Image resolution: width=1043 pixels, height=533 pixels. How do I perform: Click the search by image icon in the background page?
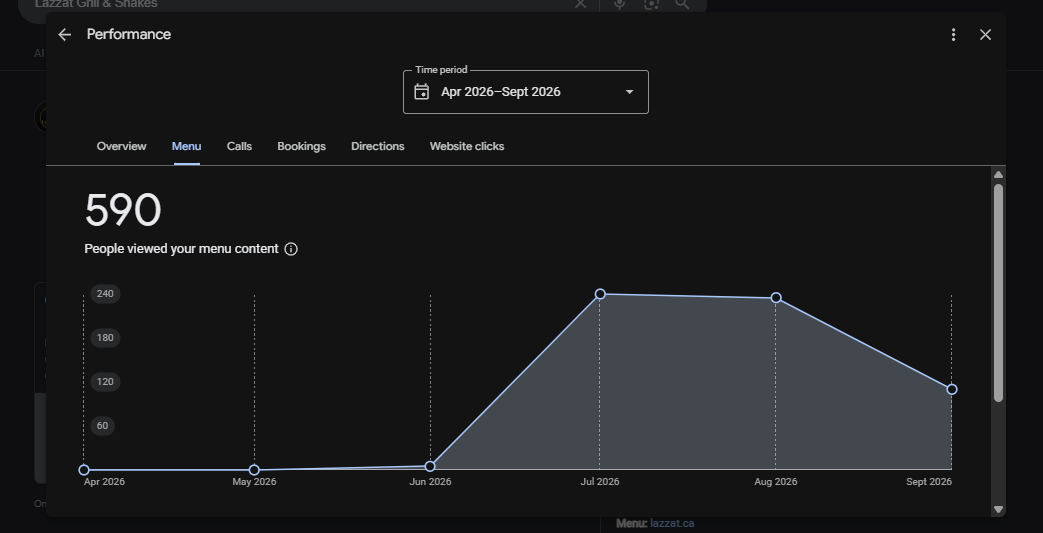[651, 4]
